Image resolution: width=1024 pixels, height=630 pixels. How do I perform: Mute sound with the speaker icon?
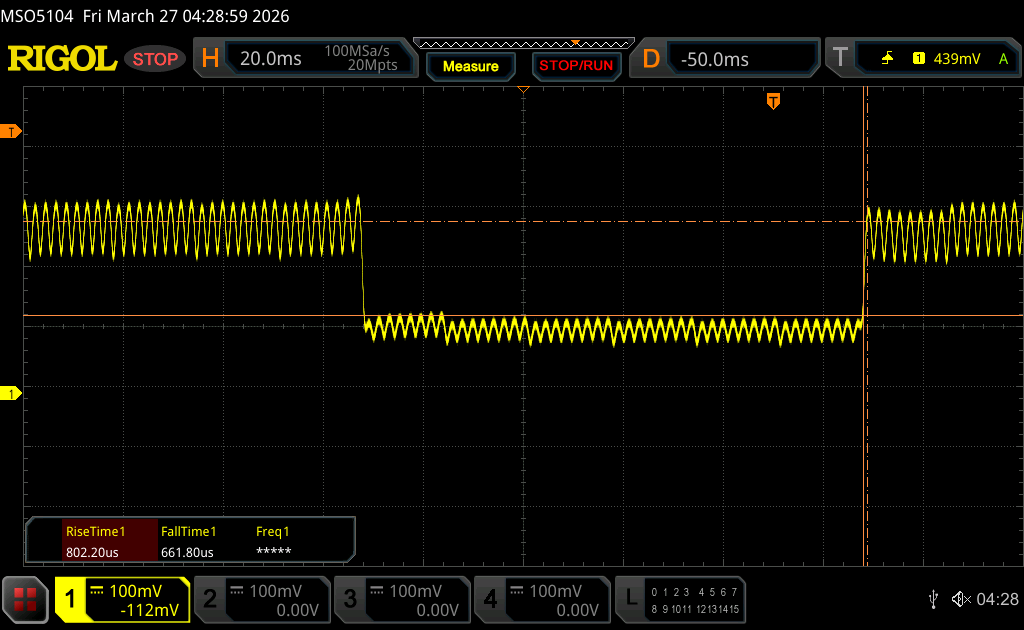coord(960,599)
